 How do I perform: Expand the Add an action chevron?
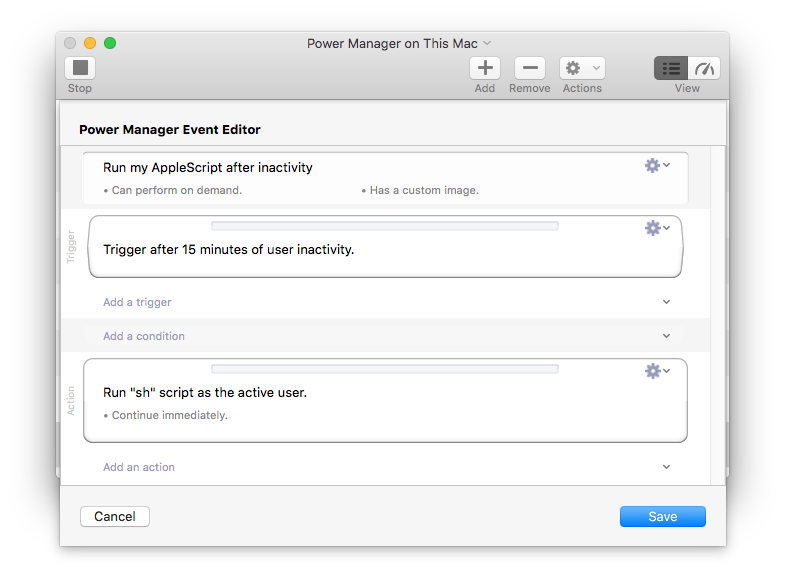point(666,467)
